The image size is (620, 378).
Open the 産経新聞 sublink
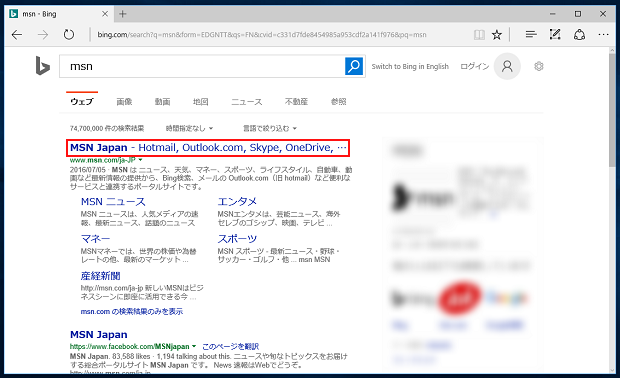100,276
